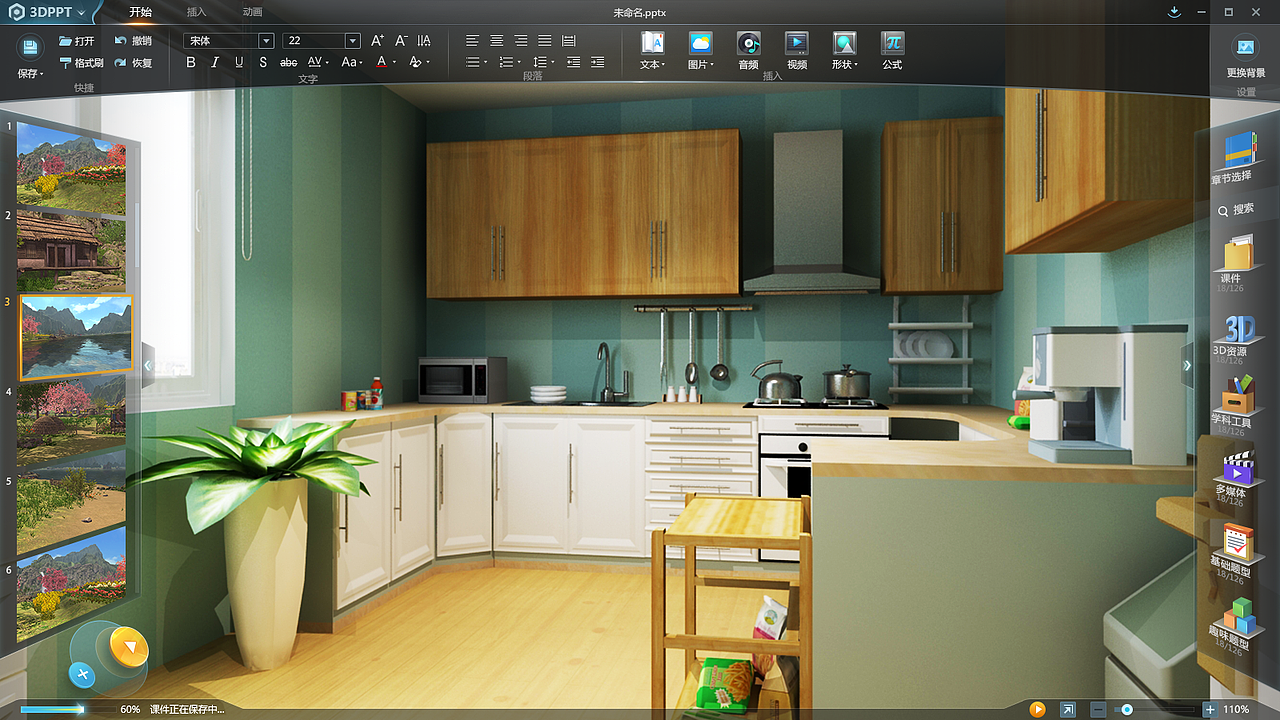
Task: Collapse the right resource panel arrow
Action: coord(1187,366)
